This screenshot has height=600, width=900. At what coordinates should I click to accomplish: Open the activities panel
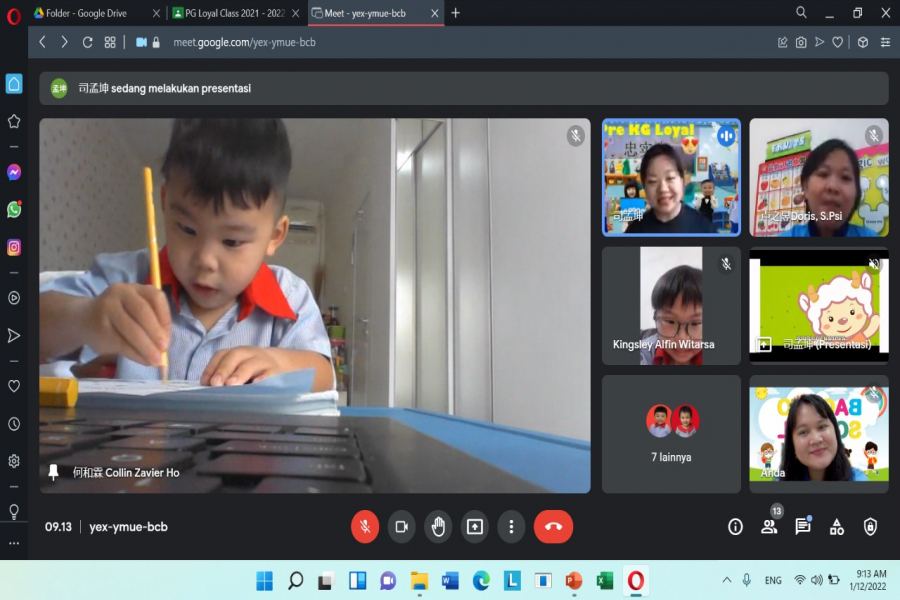837,527
